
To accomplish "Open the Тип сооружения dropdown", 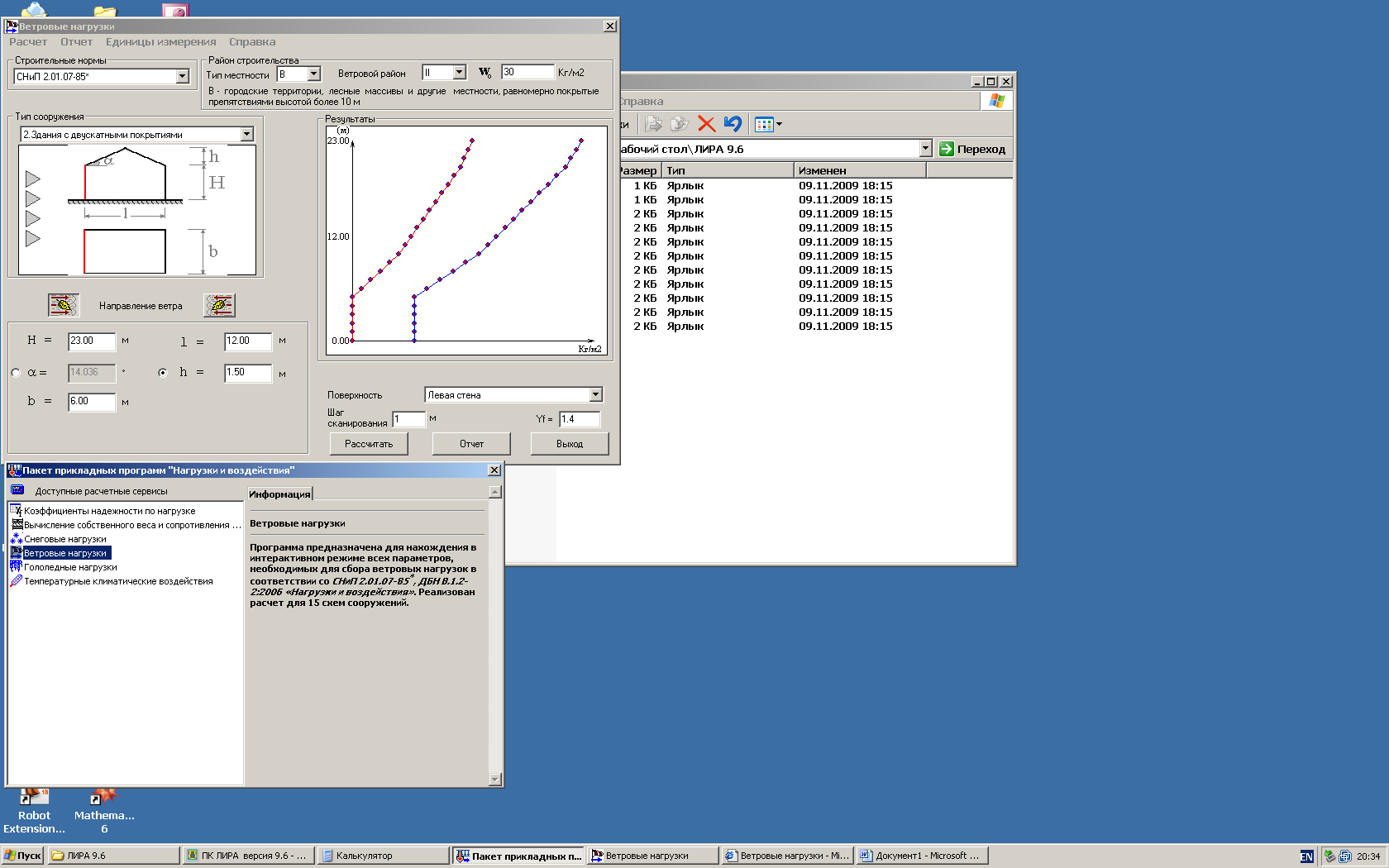I will click(246, 134).
